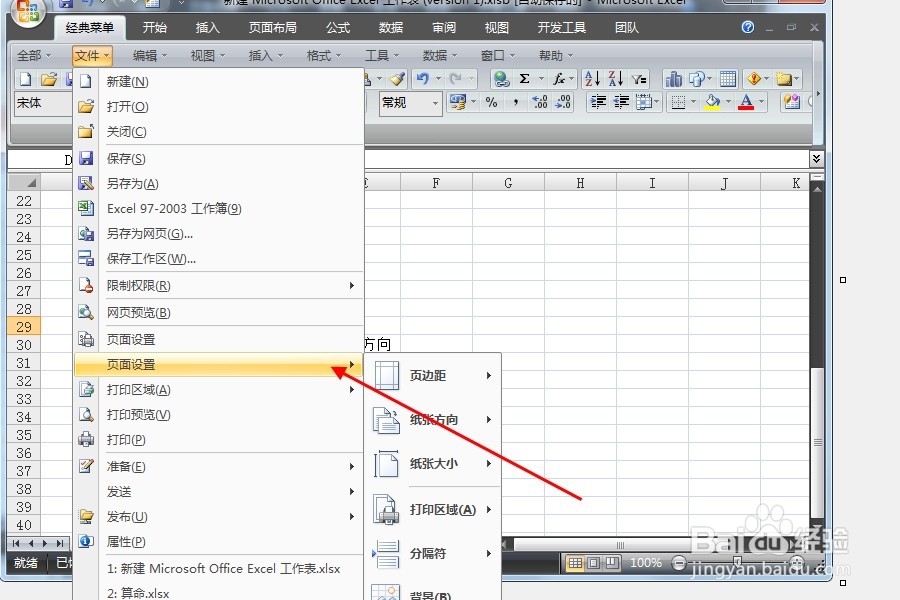Switch to the 数据 ribbon tab
This screenshot has width=900, height=600.
coord(390,27)
